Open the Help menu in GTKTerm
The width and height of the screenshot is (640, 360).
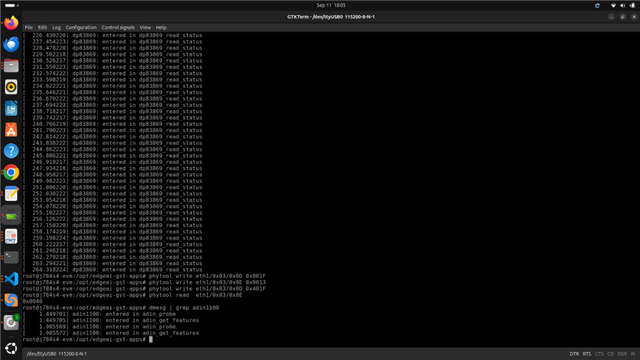(x=161, y=27)
